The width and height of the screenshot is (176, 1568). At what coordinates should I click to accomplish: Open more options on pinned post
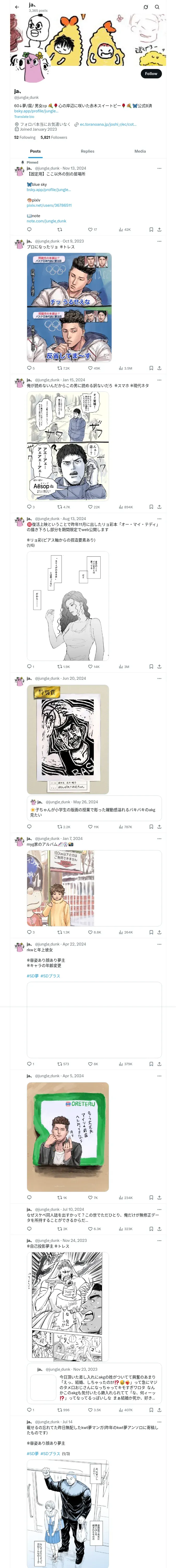[x=159, y=169]
